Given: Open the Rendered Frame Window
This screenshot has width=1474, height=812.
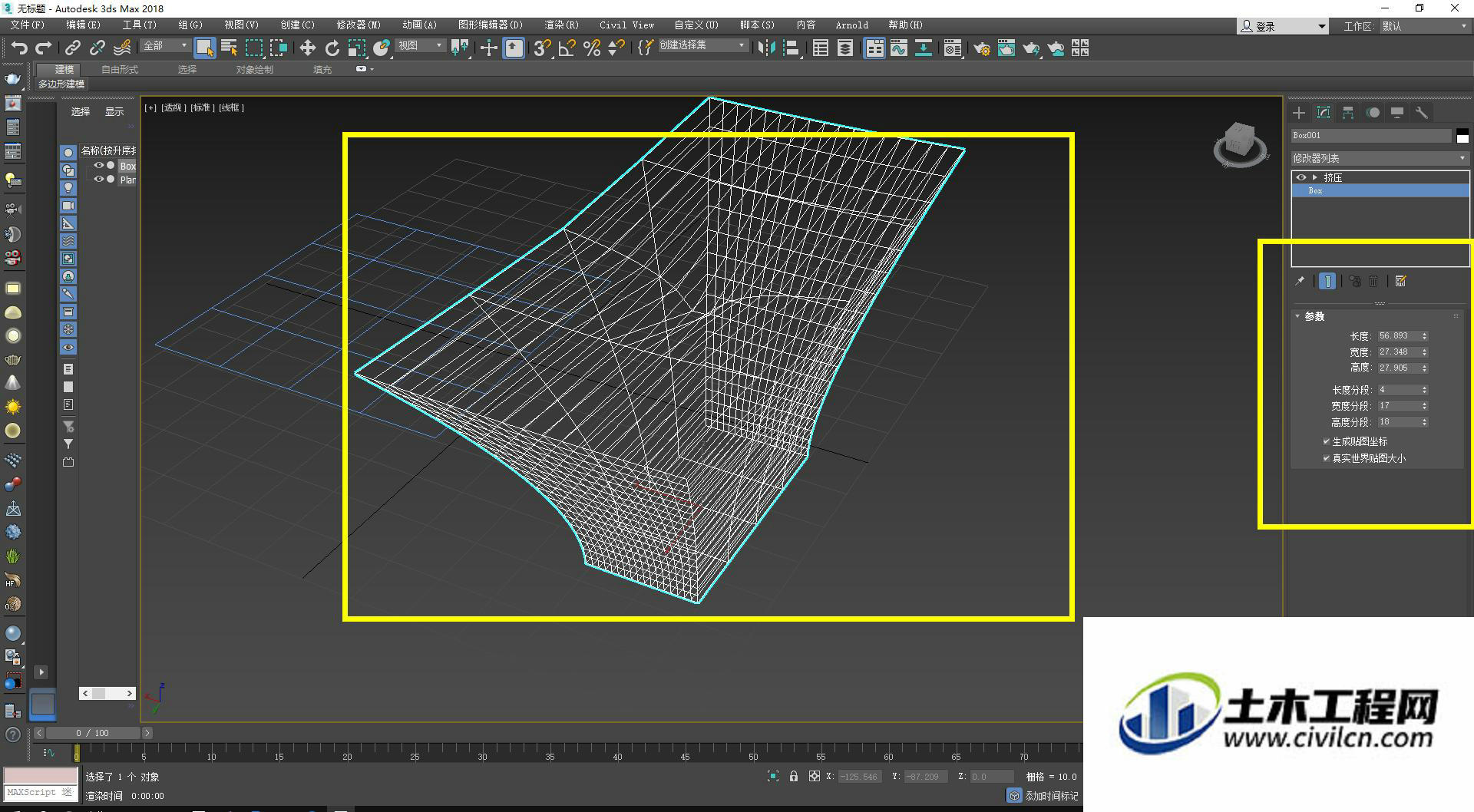Looking at the screenshot, I should (x=1006, y=48).
